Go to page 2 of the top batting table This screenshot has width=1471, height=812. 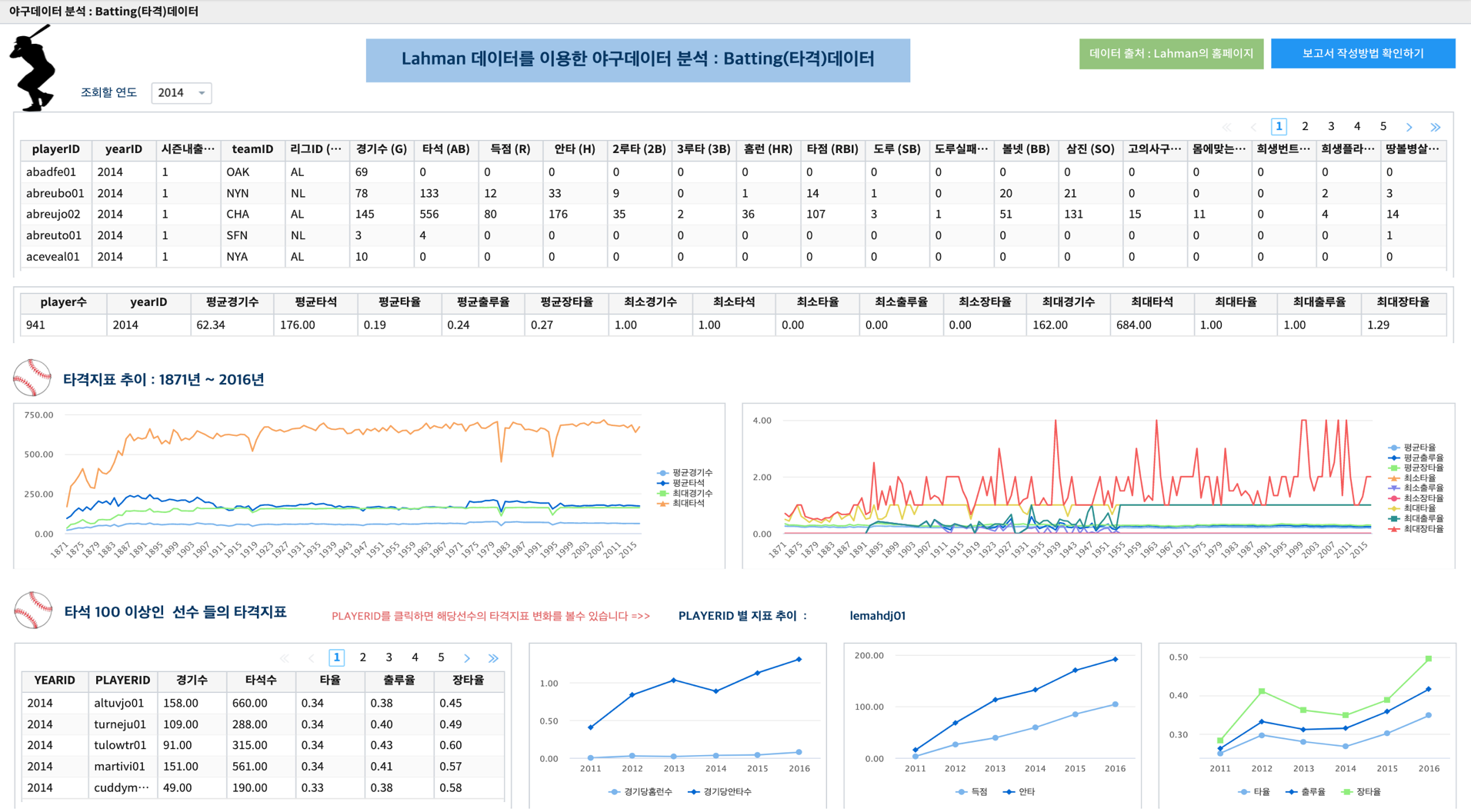[x=1305, y=127]
